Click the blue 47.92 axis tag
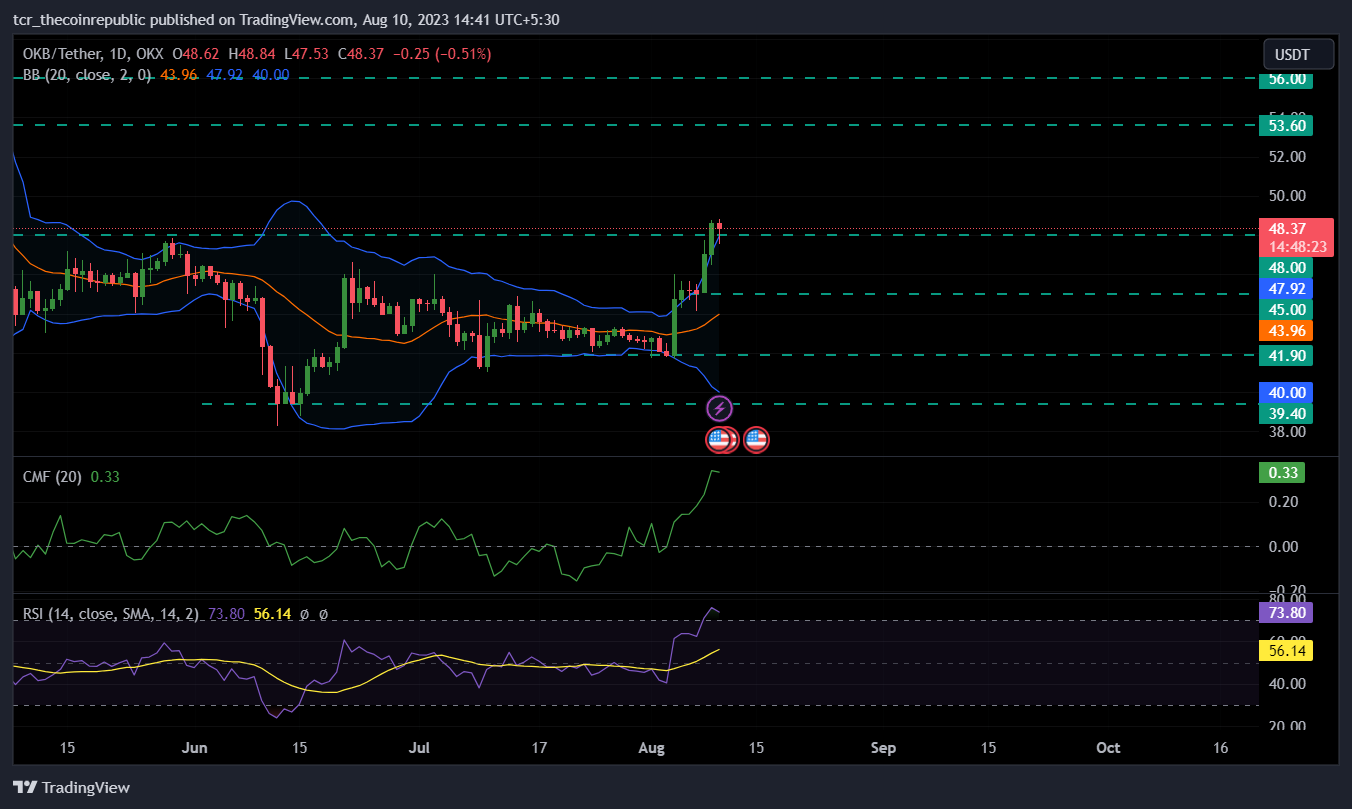This screenshot has width=1352, height=809. click(x=1285, y=288)
